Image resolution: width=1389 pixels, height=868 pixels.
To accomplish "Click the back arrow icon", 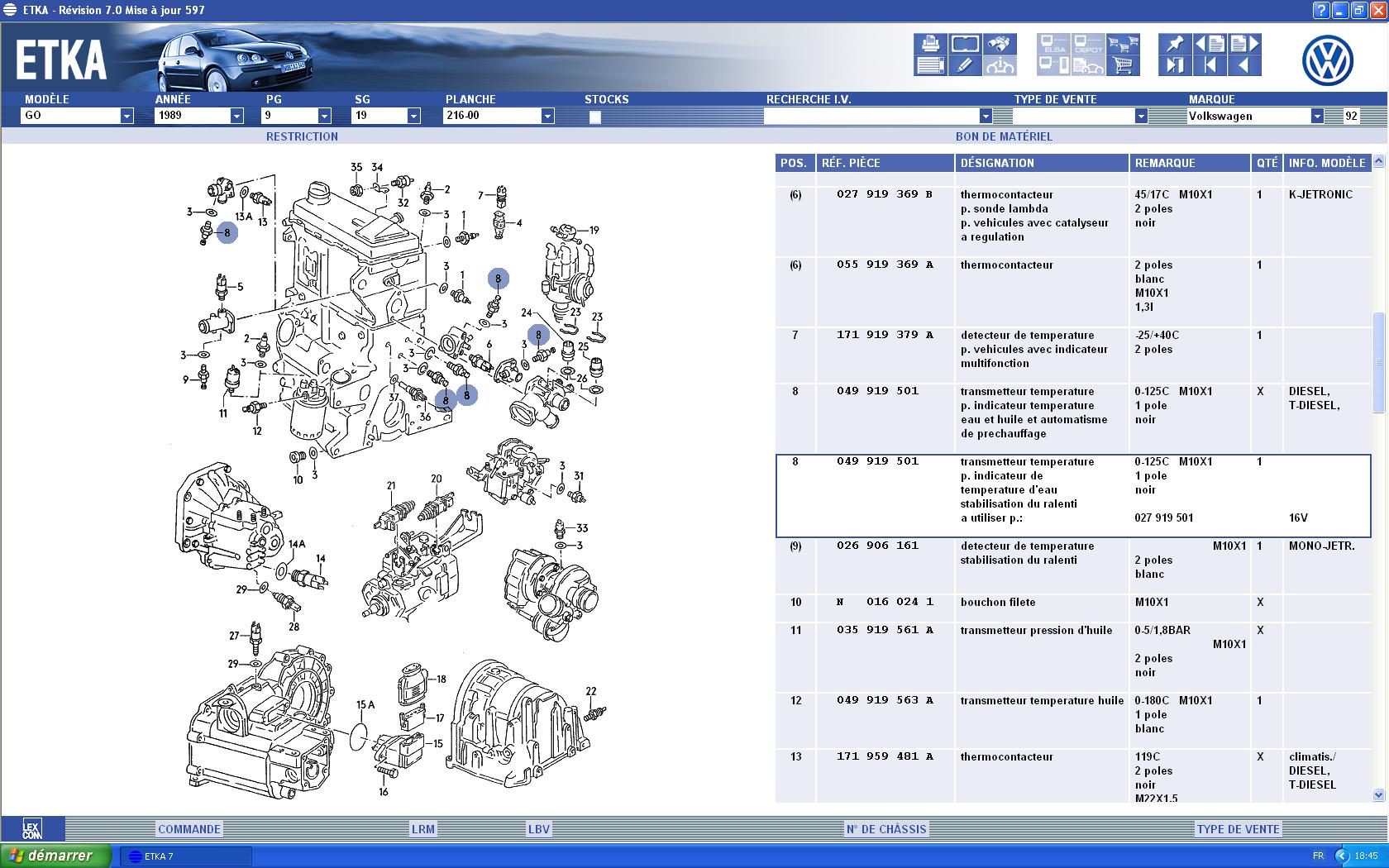I will (x=1244, y=65).
